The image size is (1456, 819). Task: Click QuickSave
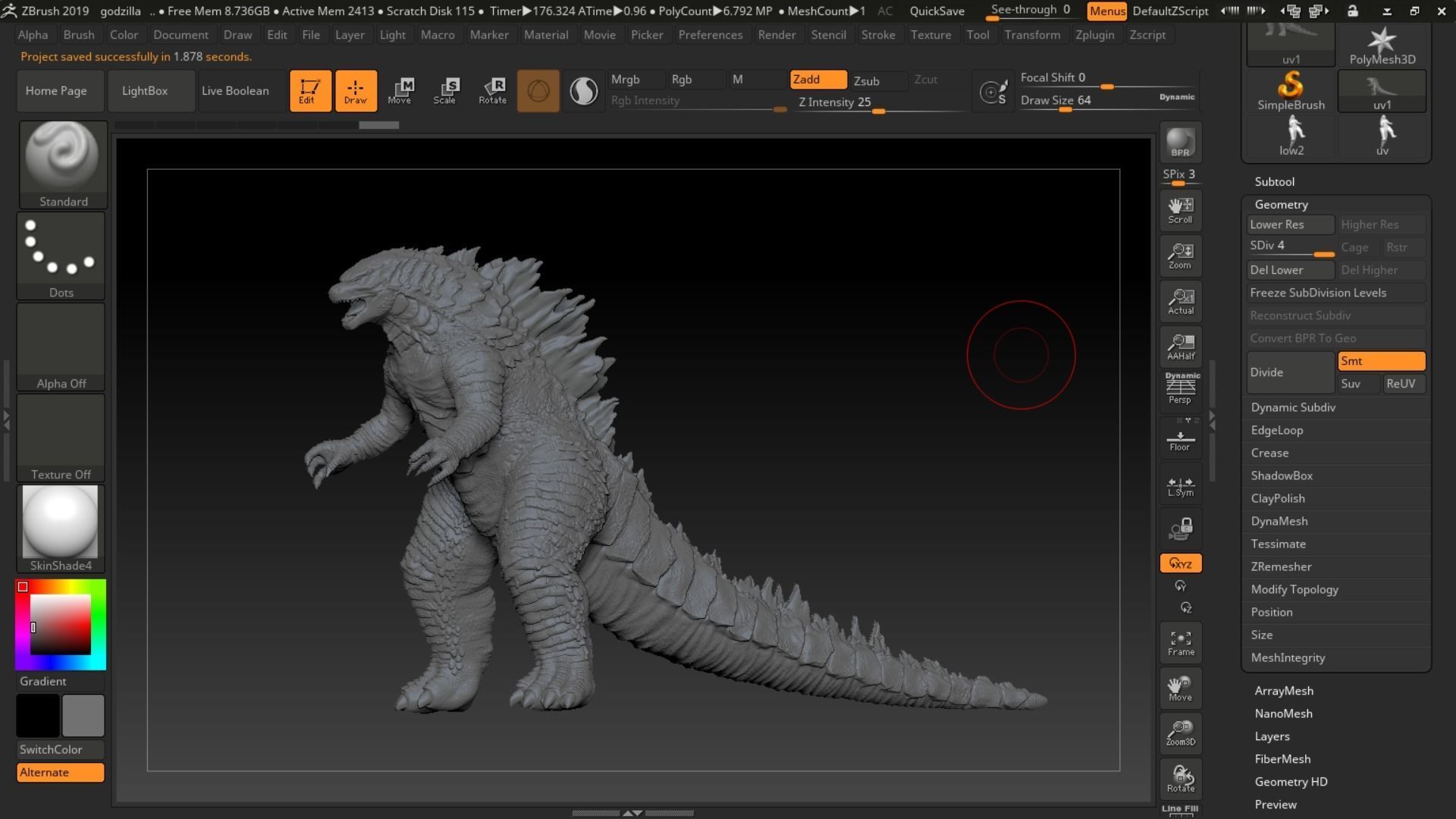[x=937, y=11]
